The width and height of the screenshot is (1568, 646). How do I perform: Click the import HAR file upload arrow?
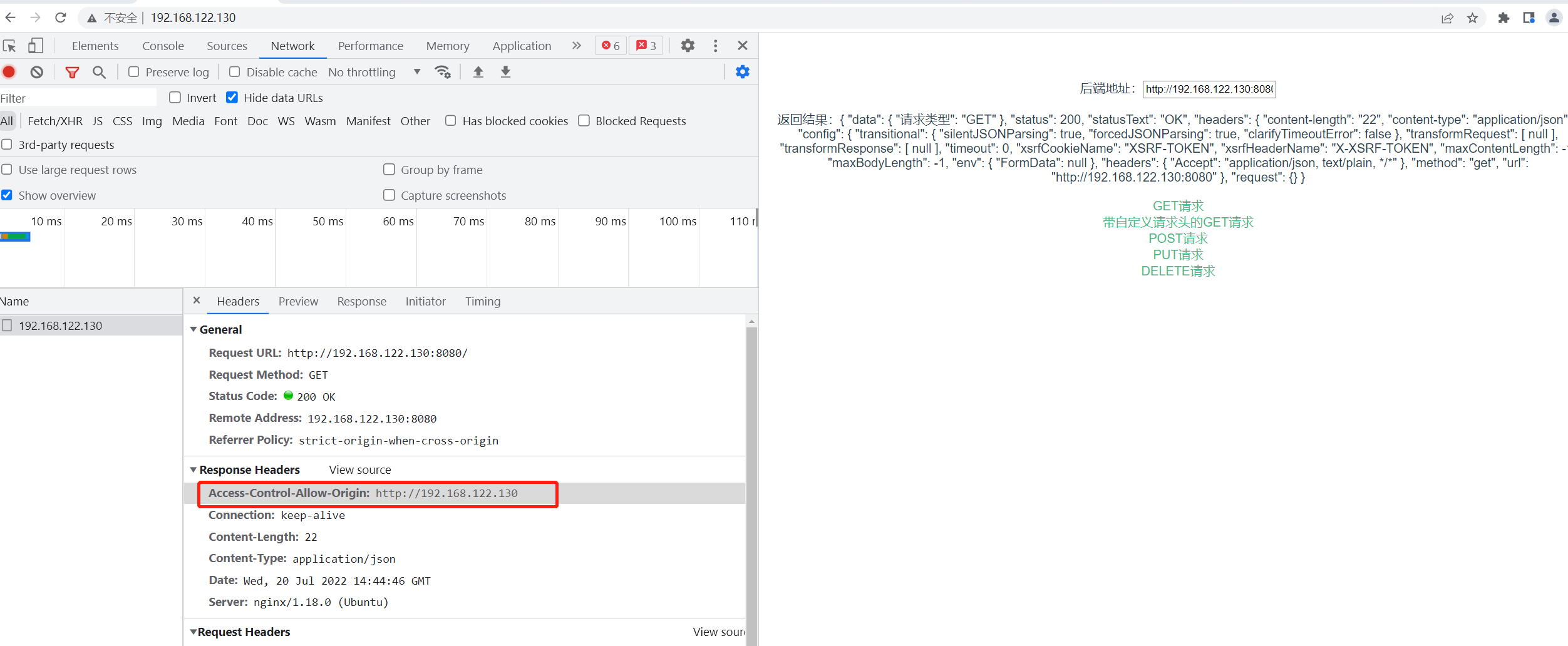478,72
